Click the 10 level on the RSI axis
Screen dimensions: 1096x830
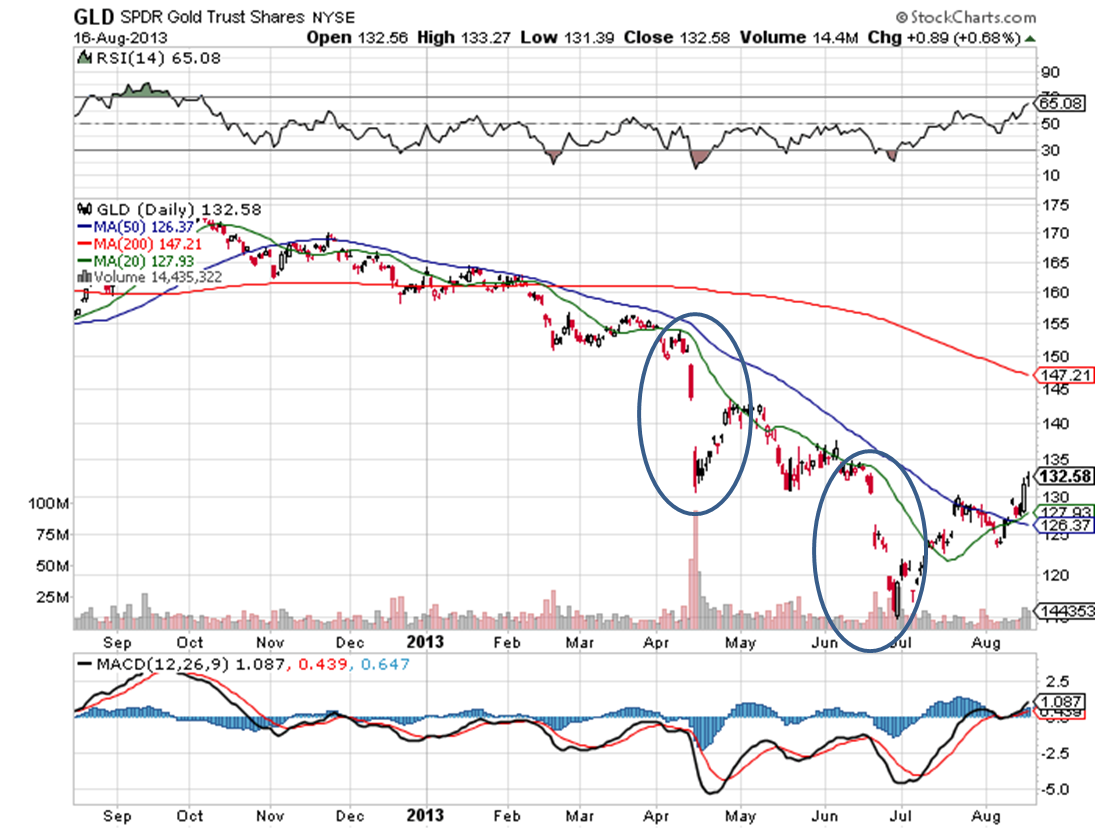pyautogui.click(x=1050, y=176)
